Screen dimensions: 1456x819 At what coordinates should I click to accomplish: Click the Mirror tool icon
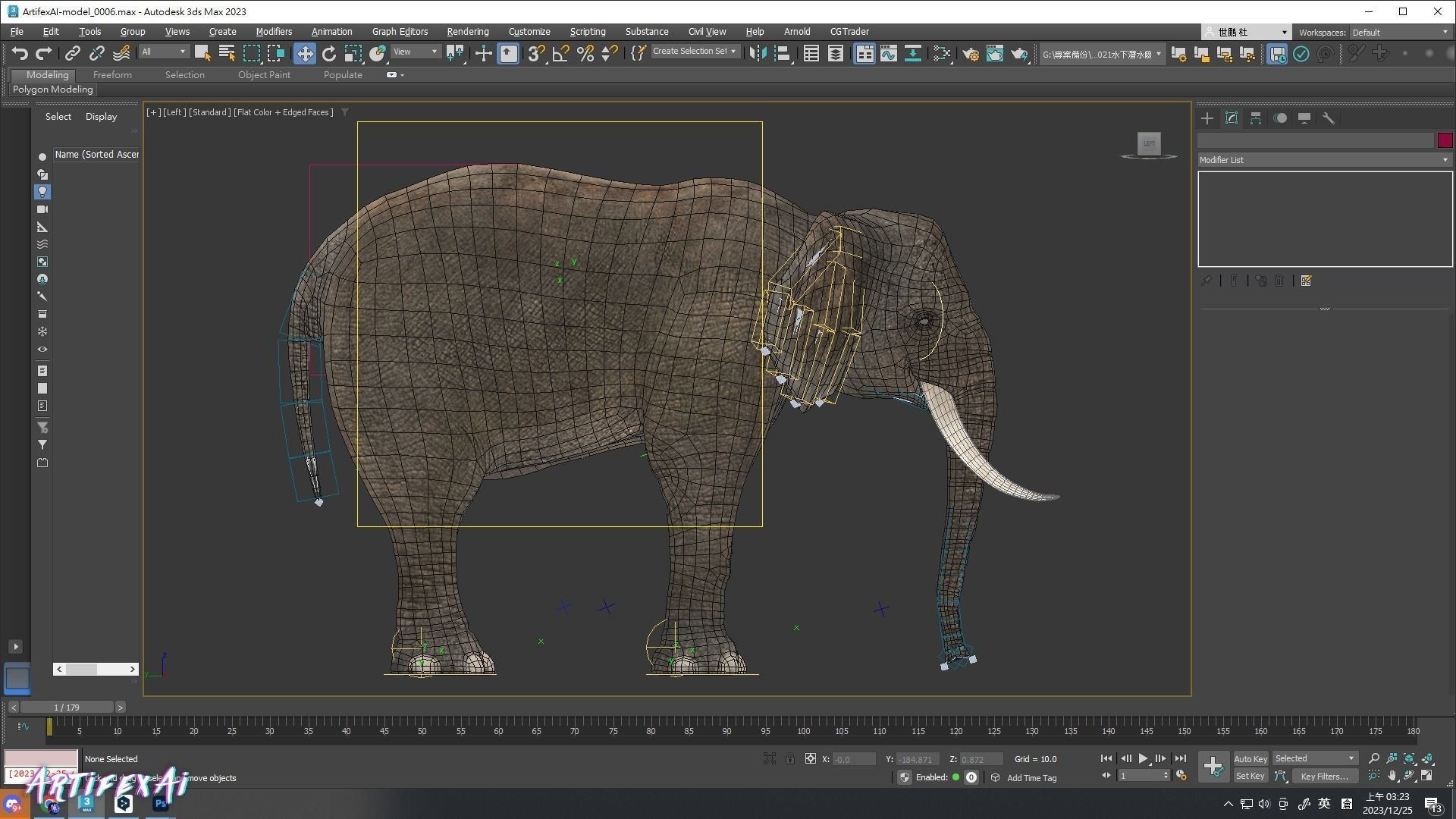[758, 53]
